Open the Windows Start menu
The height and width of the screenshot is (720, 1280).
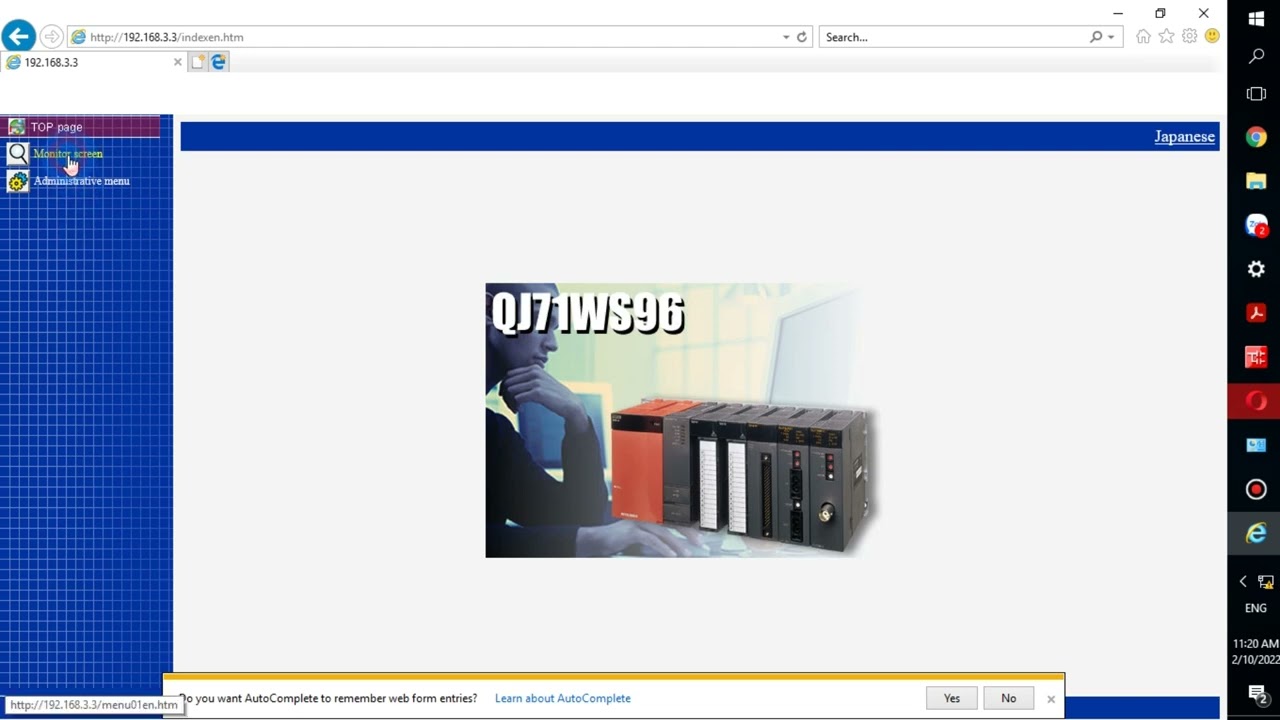coord(1256,18)
